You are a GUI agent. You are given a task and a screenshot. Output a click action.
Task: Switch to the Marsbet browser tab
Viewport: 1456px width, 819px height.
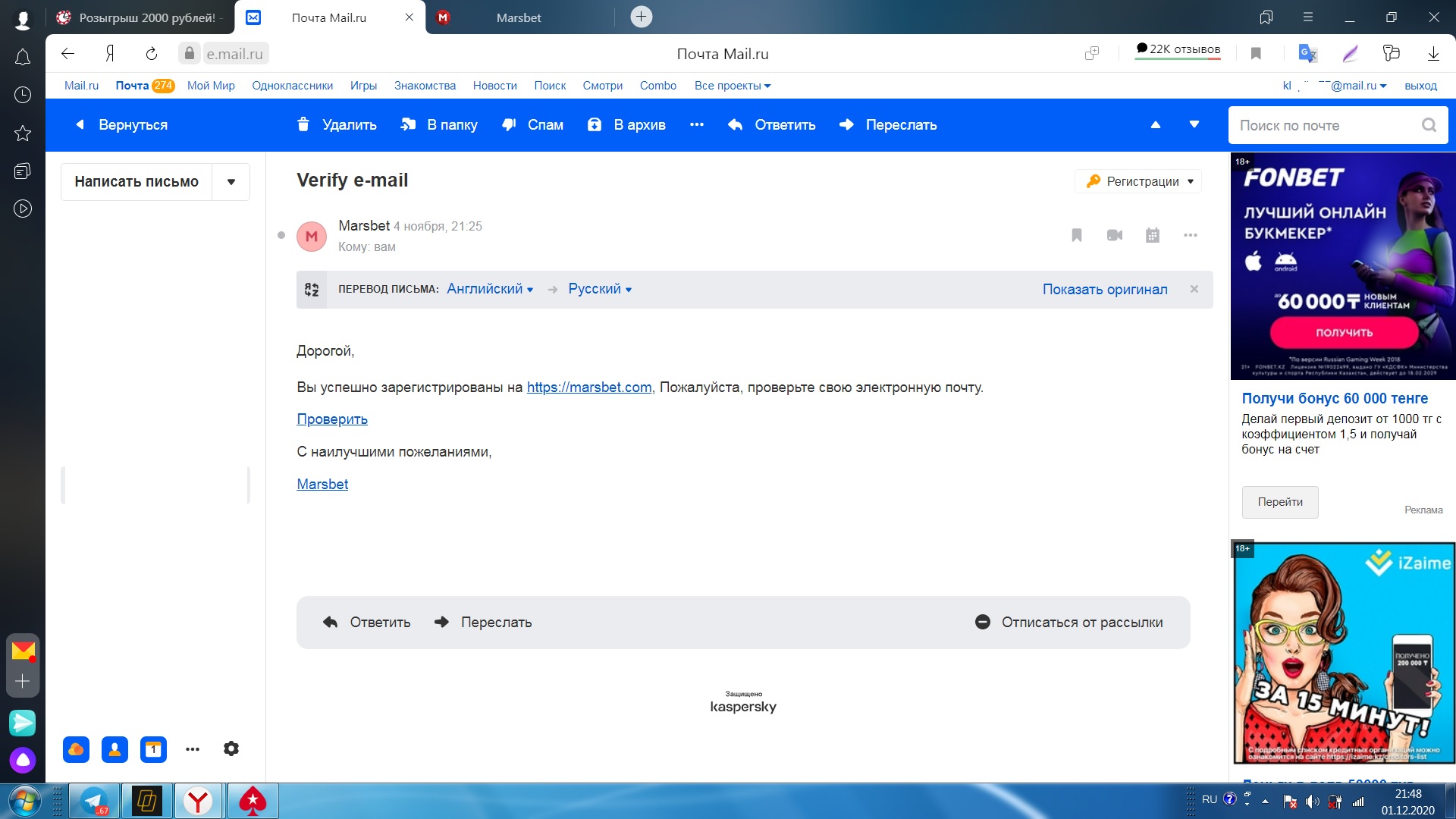coord(519,17)
